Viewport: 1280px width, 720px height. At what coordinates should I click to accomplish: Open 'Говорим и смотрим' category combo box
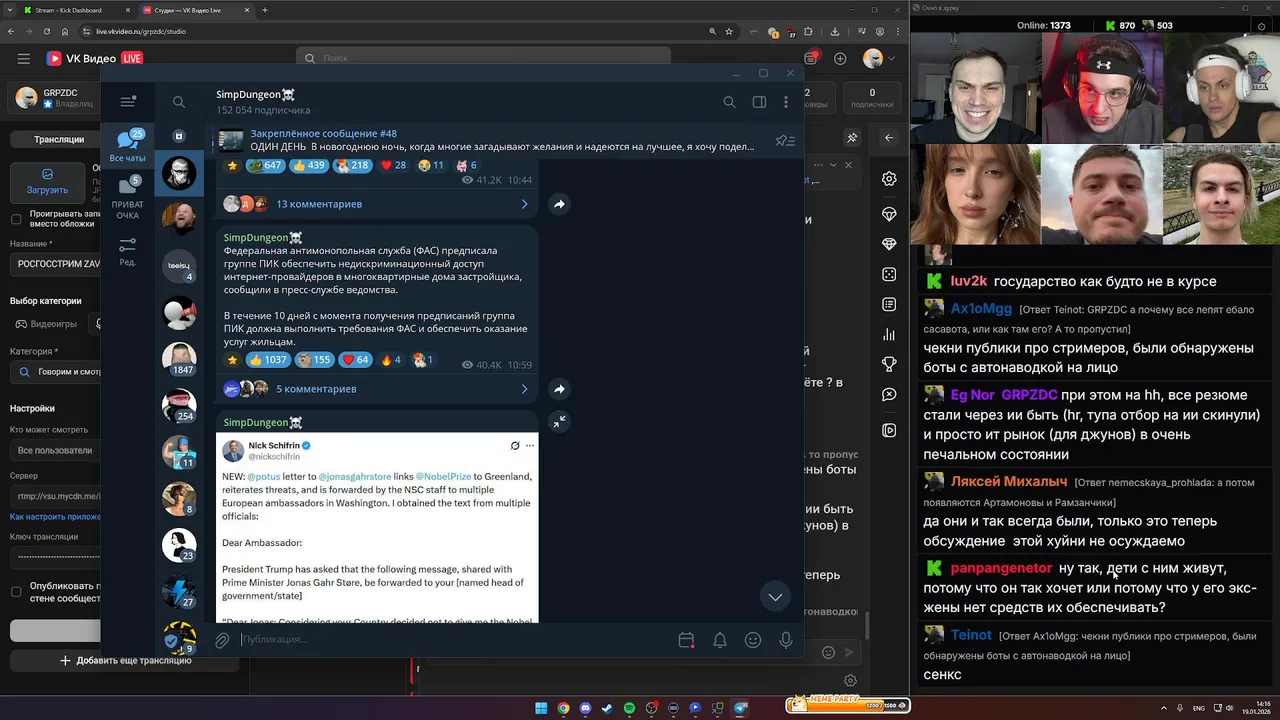tap(56, 371)
